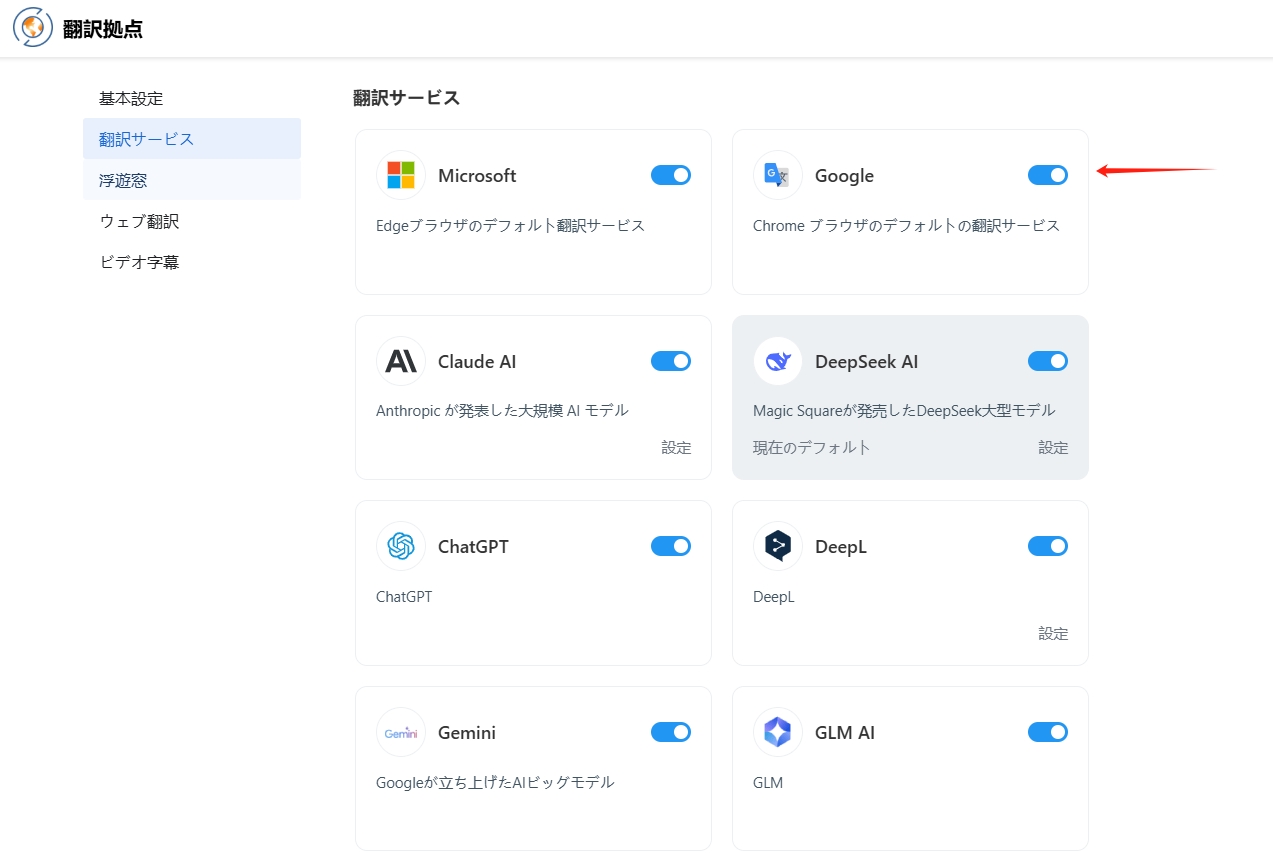Click the Magic Squareが発売した description
This screenshot has width=1273, height=853.
(x=904, y=410)
